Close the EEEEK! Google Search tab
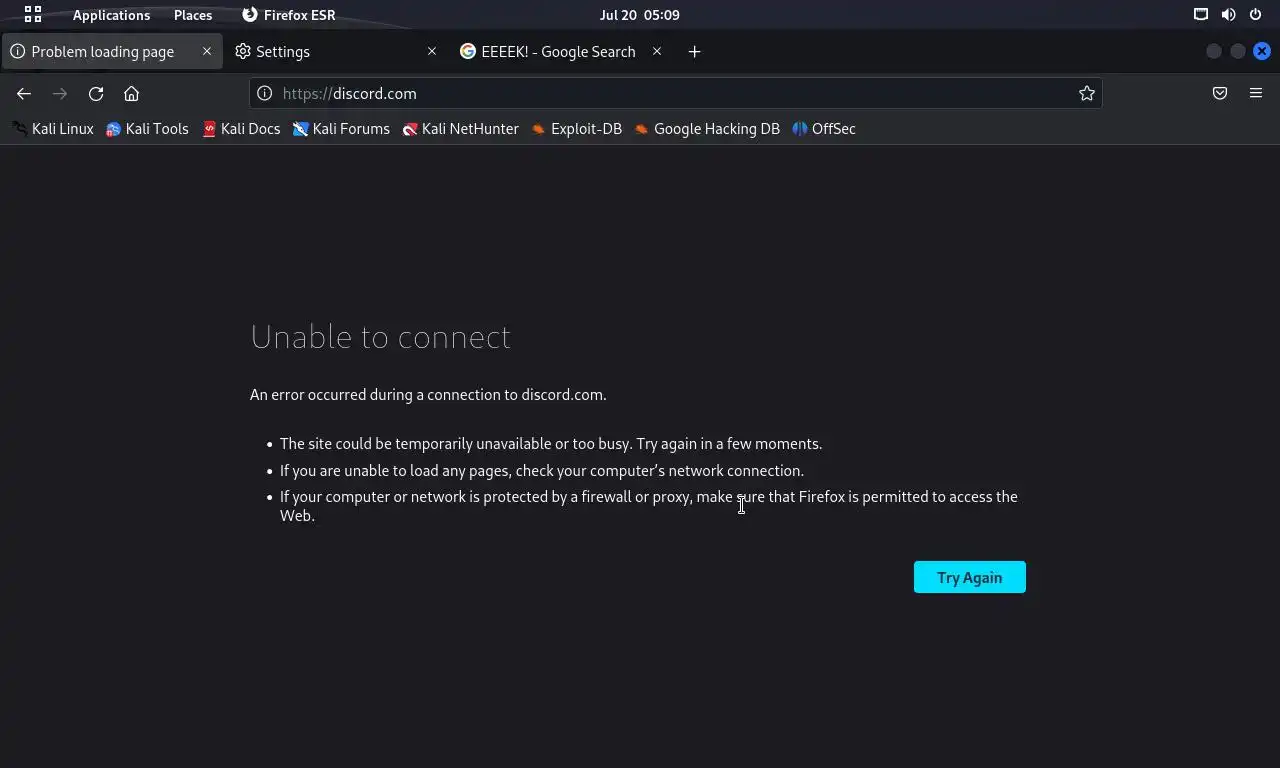This screenshot has height=768, width=1280. 657,51
